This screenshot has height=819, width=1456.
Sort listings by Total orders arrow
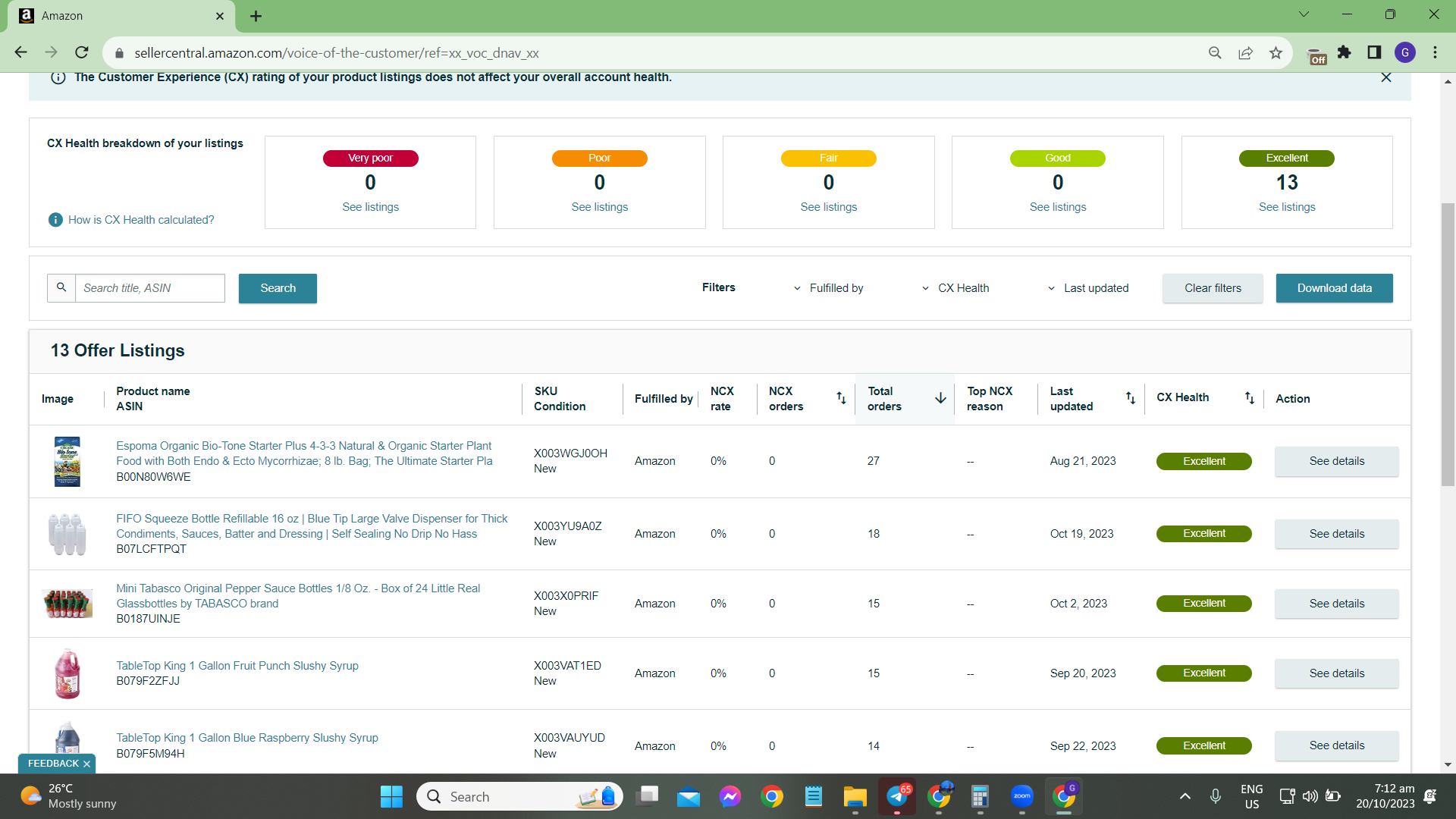tap(940, 398)
